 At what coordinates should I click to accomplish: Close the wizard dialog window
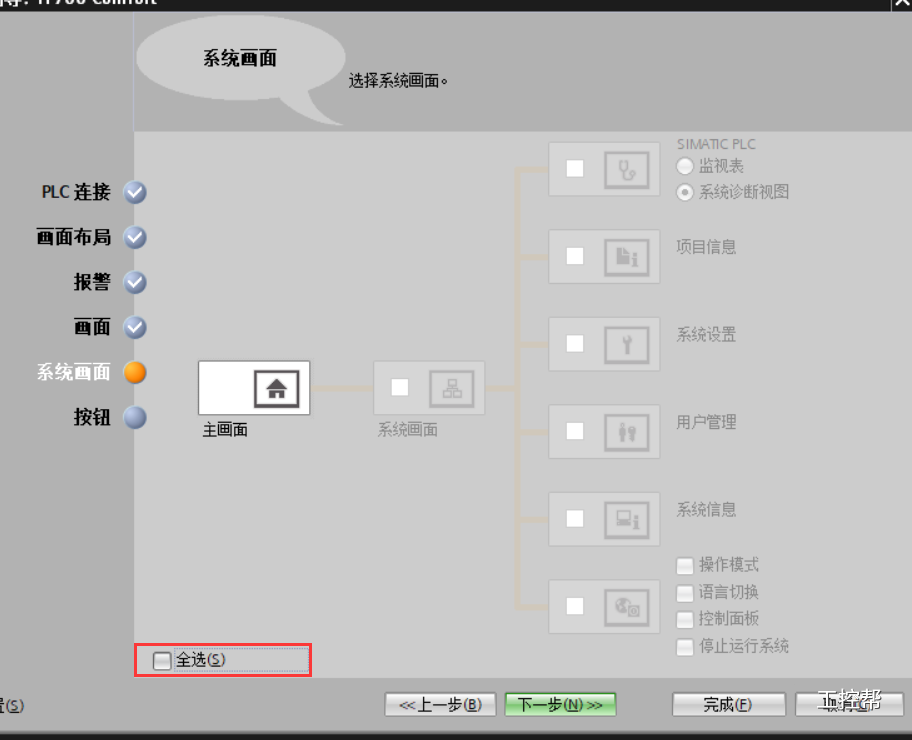(x=902, y=3)
